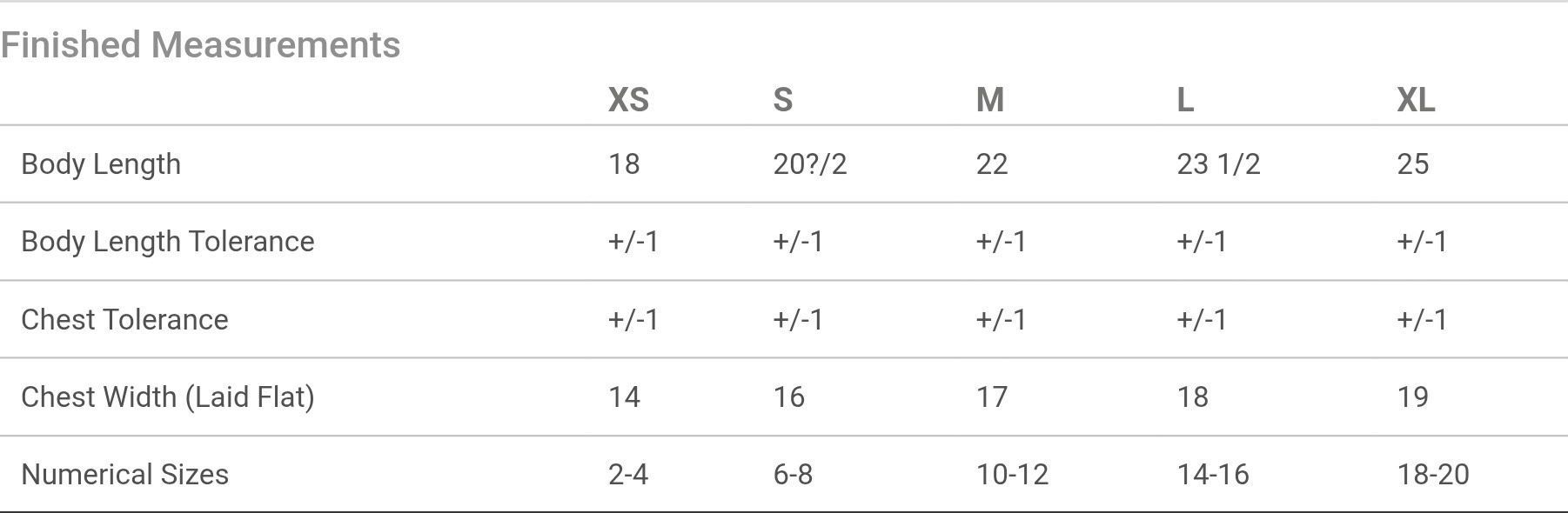The height and width of the screenshot is (513, 1568).
Task: Select the numerical size 10-12 cell
Action: pos(1012,475)
